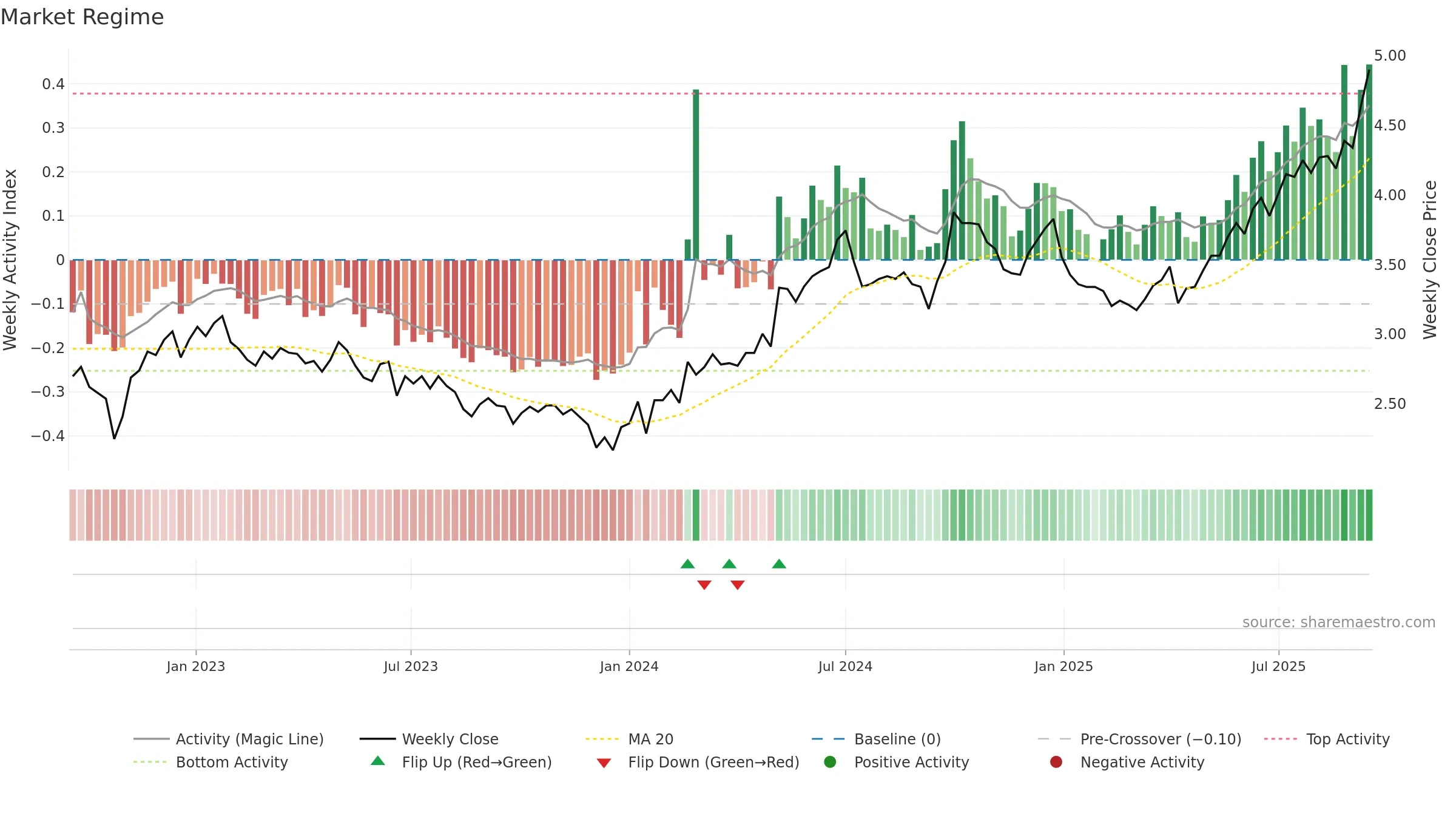Click the dark green cell in the regime heat strip
This screenshot has width=1456, height=819.
click(696, 515)
